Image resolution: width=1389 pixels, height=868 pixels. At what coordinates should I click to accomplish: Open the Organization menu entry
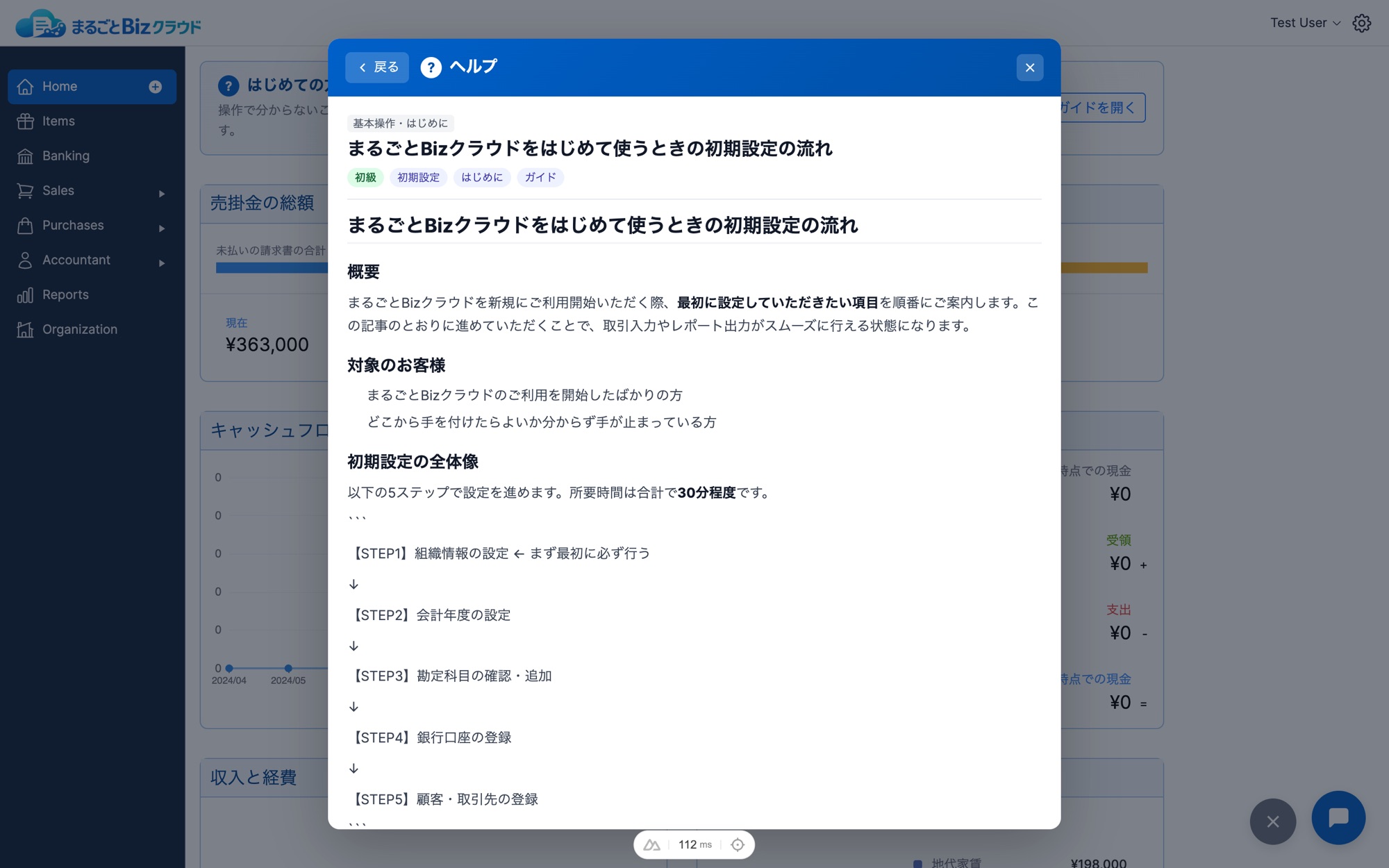(x=92, y=330)
